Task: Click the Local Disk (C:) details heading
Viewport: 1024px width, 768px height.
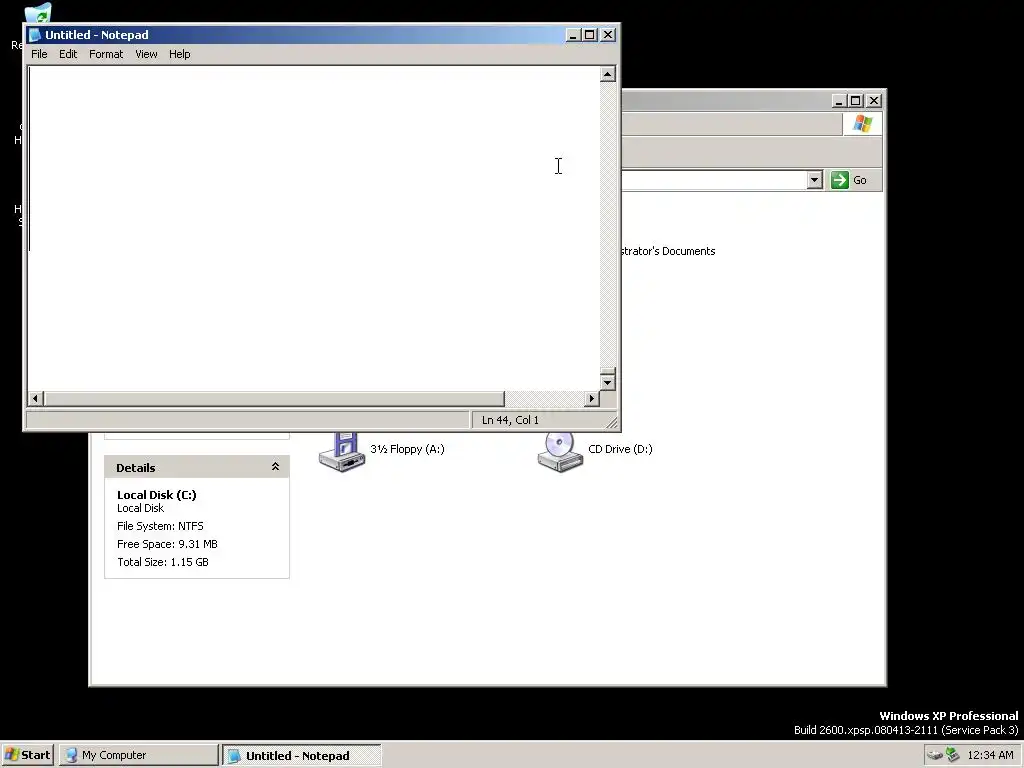Action: (x=157, y=495)
